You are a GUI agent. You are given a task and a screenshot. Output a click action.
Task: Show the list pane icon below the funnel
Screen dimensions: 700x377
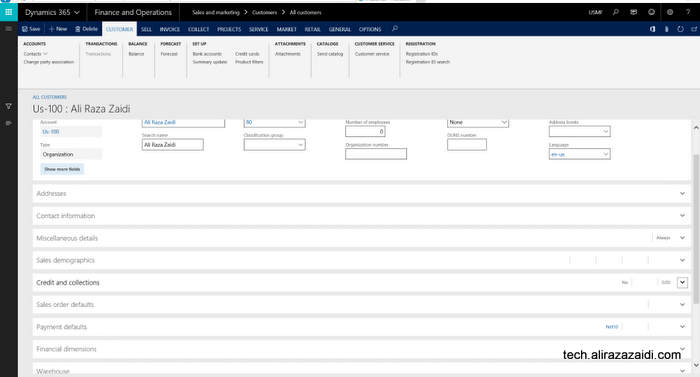(x=8, y=123)
